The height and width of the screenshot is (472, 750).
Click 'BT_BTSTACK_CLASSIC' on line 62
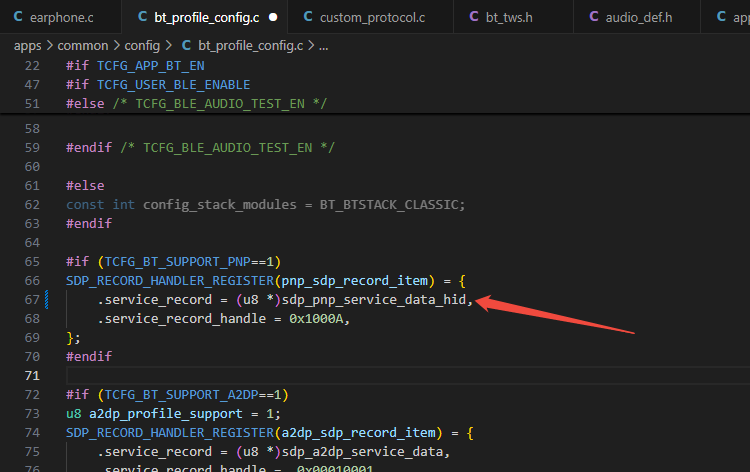click(389, 205)
